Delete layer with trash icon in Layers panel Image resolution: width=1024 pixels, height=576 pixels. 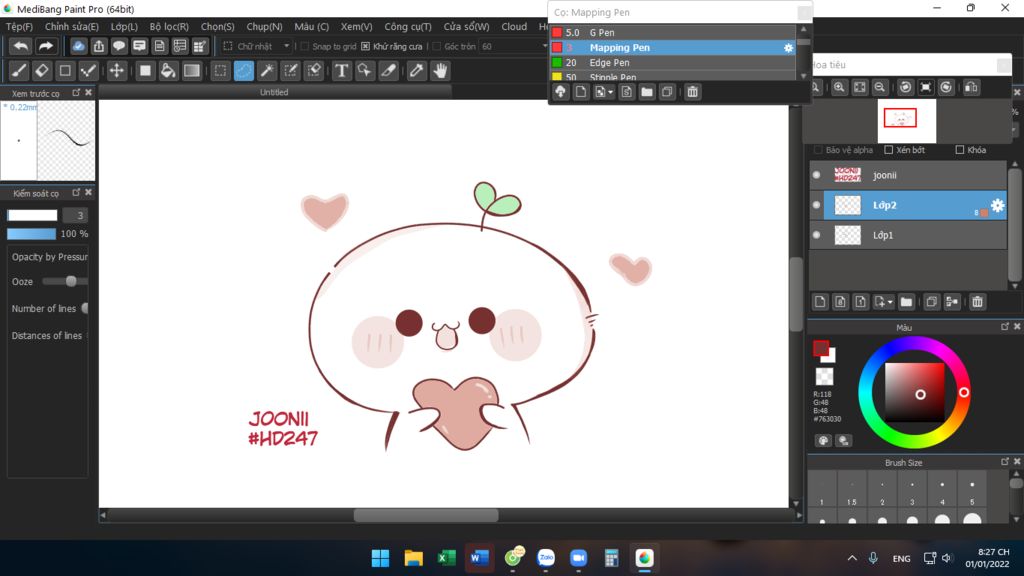click(977, 302)
